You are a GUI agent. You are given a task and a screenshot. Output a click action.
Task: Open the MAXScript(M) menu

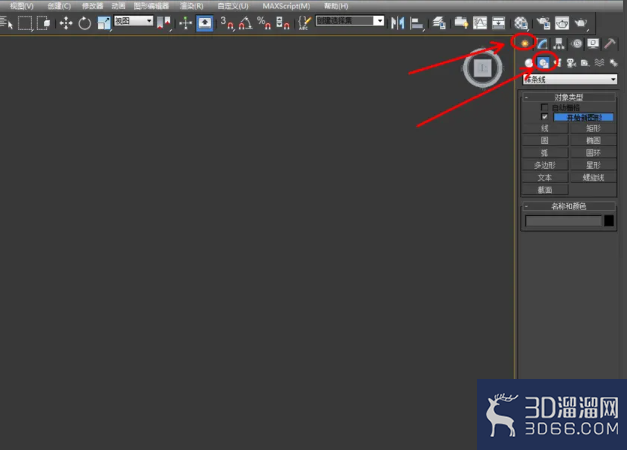pyautogui.click(x=286, y=6)
